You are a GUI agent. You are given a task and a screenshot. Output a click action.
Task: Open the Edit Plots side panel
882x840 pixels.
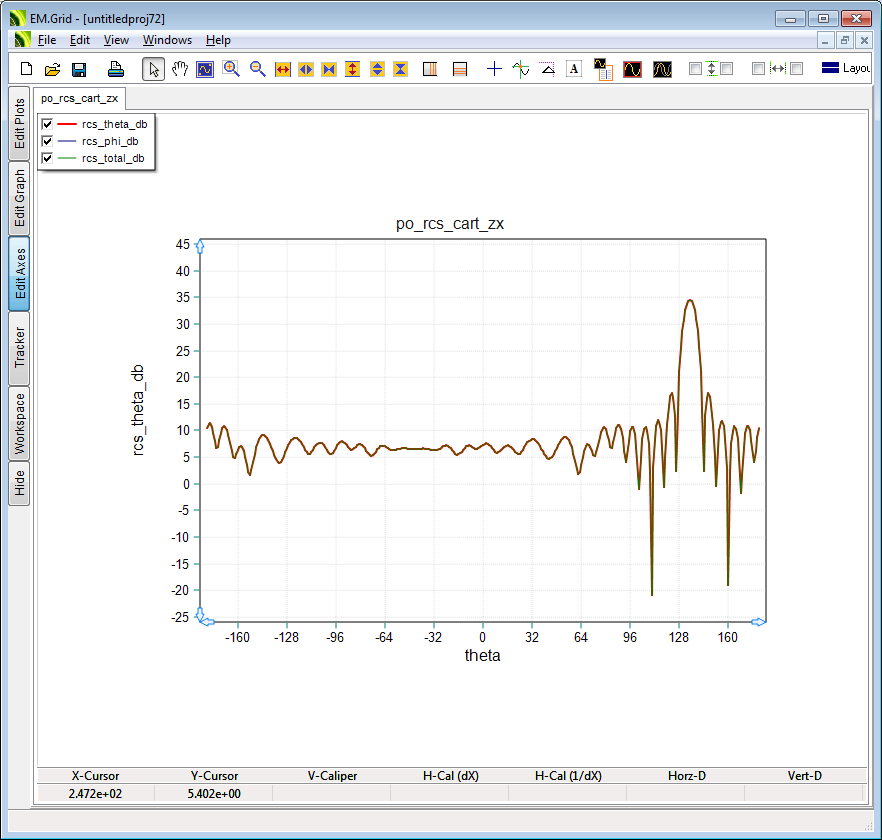pos(19,124)
